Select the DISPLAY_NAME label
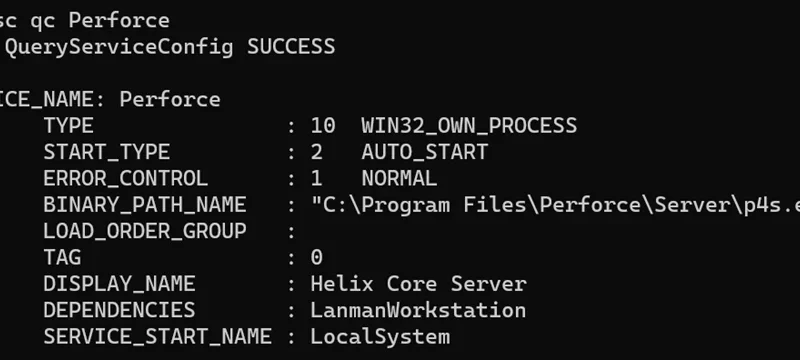Image resolution: width=800 pixels, height=360 pixels. tap(119, 284)
